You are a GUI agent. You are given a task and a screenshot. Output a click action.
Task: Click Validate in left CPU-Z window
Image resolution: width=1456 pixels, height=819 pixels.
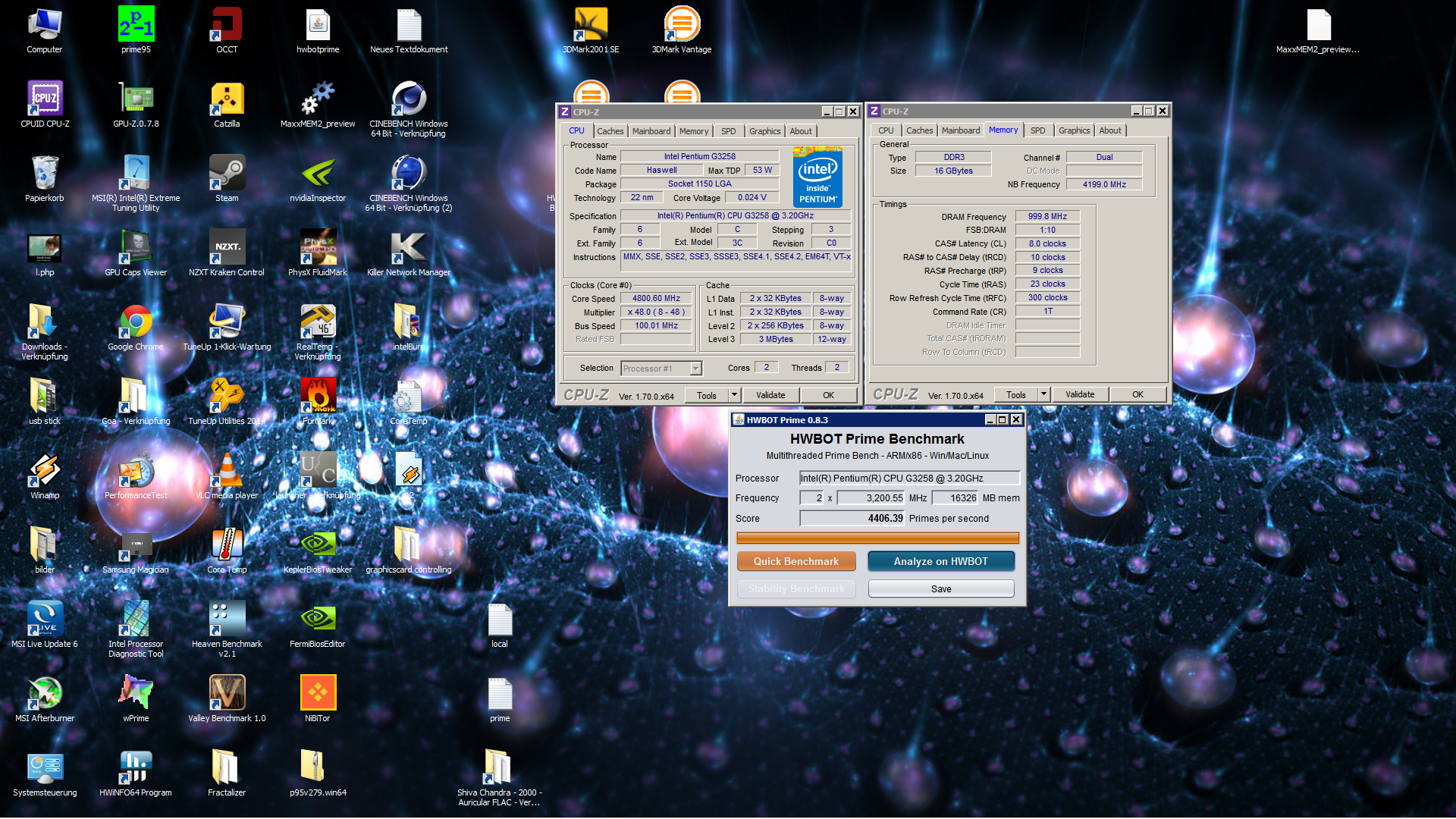770,395
